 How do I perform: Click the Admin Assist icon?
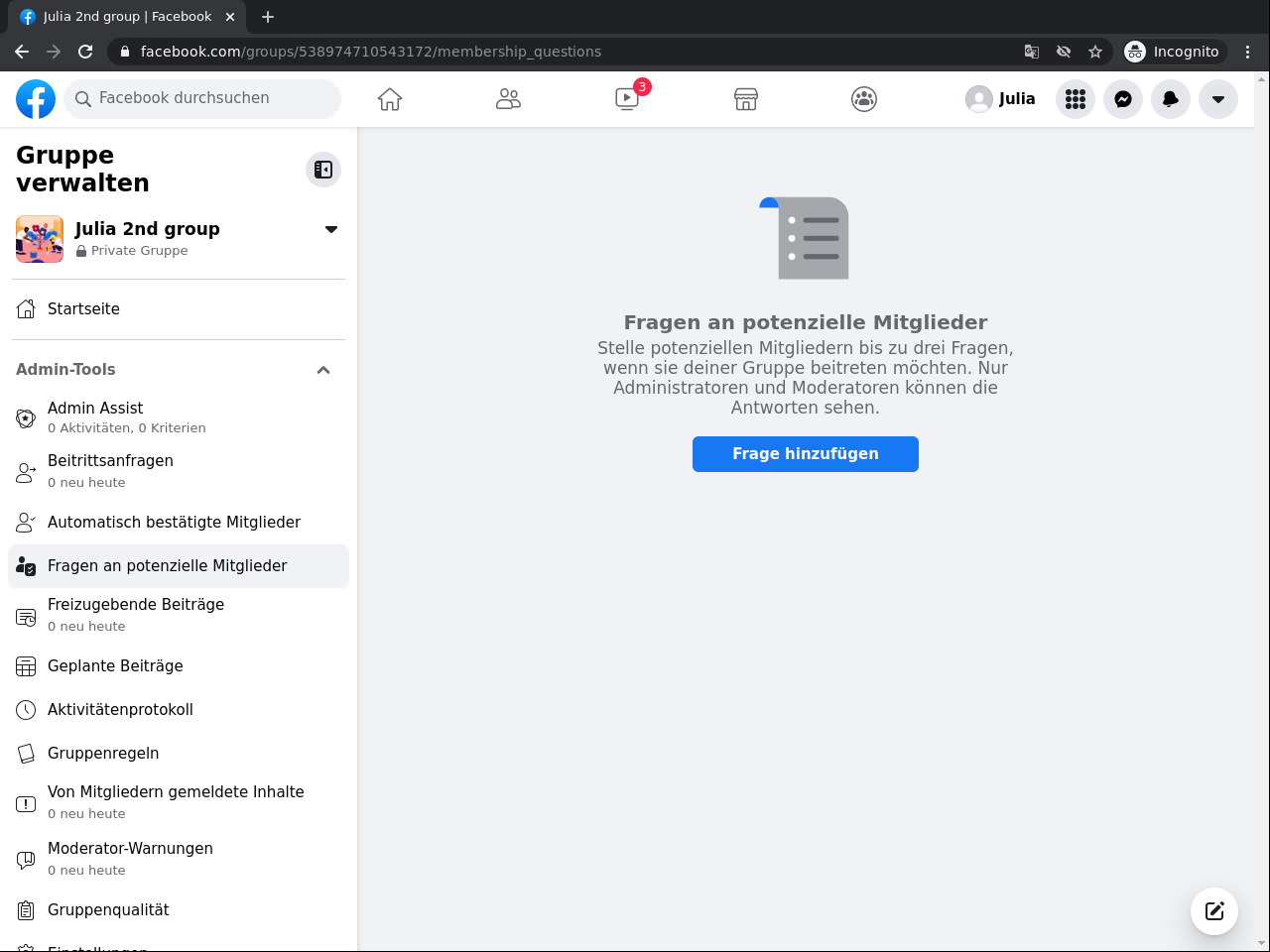(x=26, y=417)
